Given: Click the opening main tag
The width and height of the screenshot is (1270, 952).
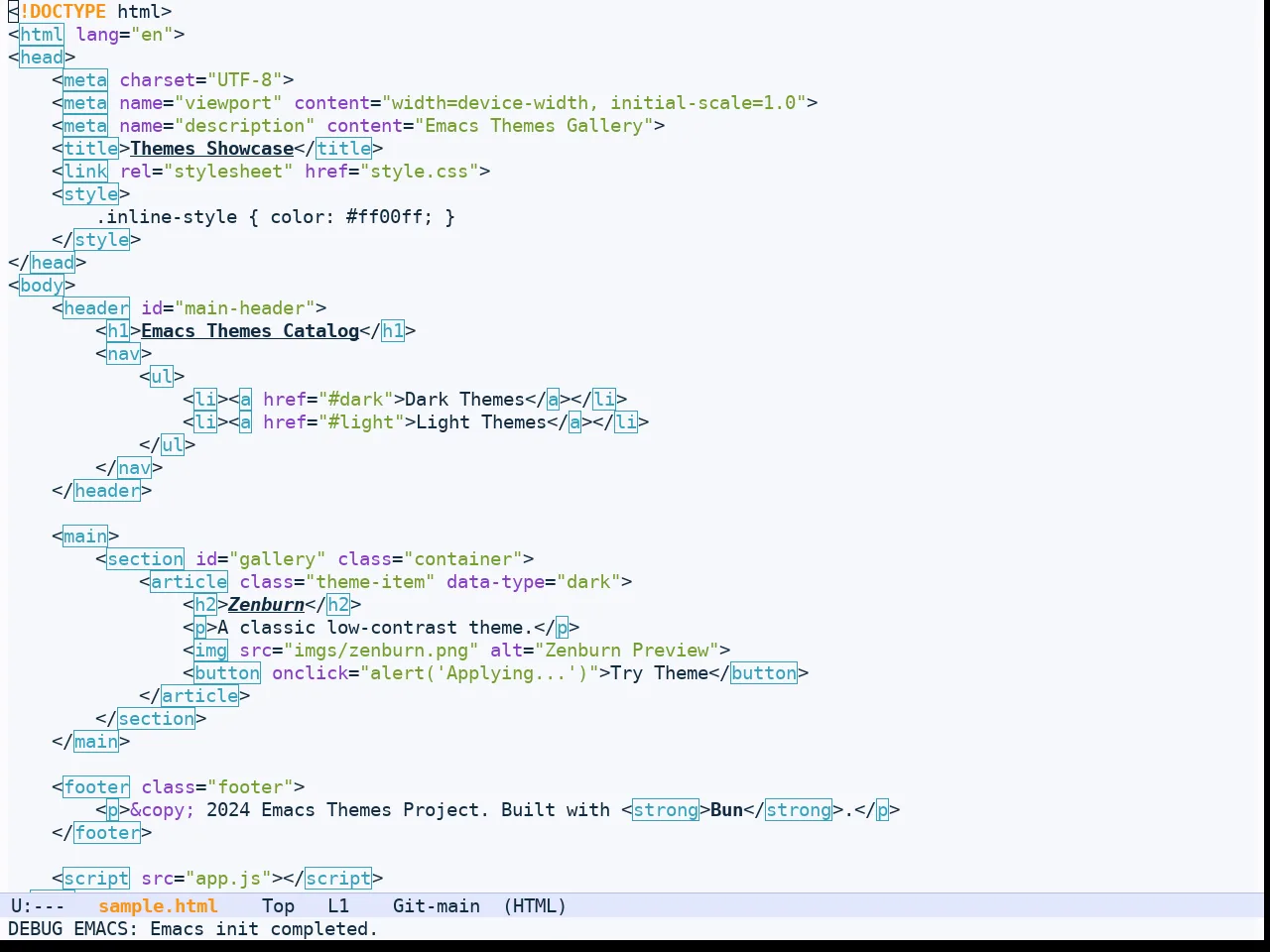Looking at the screenshot, I should pyautogui.click(x=85, y=536).
